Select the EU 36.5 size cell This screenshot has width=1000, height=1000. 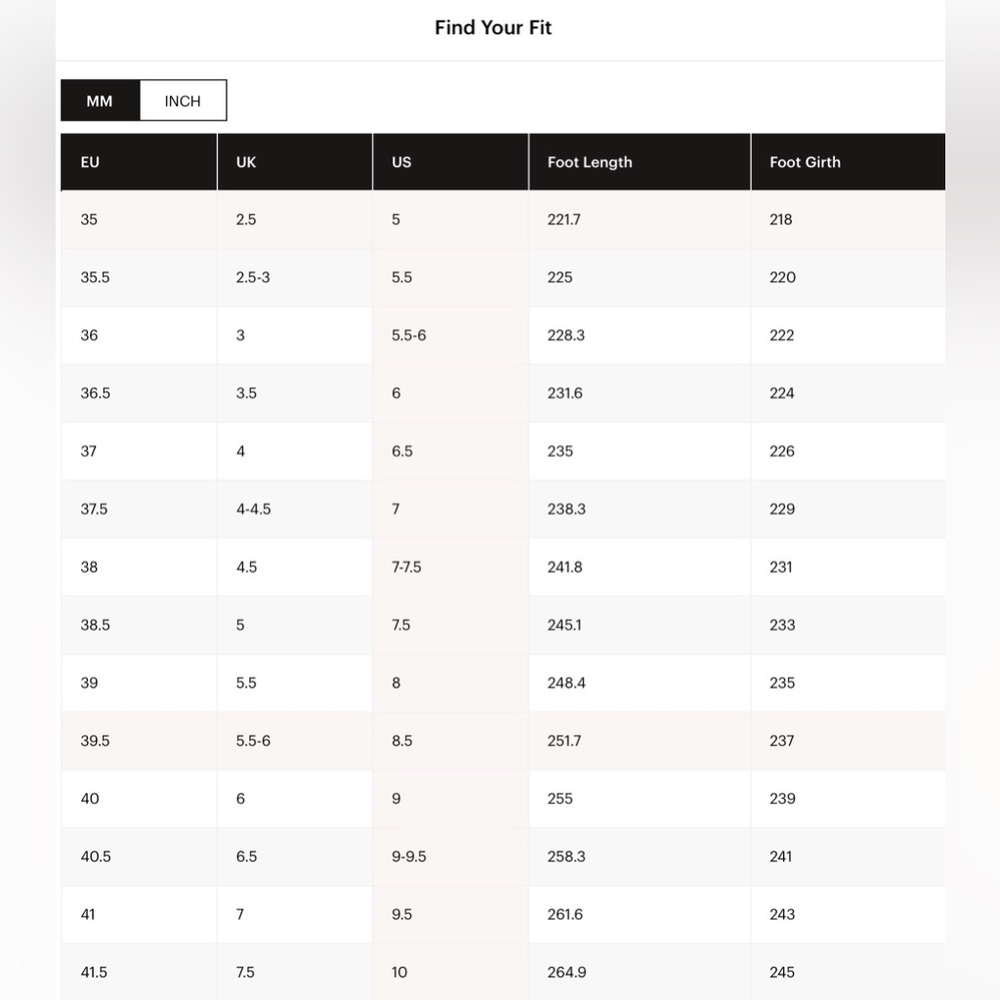pos(139,393)
